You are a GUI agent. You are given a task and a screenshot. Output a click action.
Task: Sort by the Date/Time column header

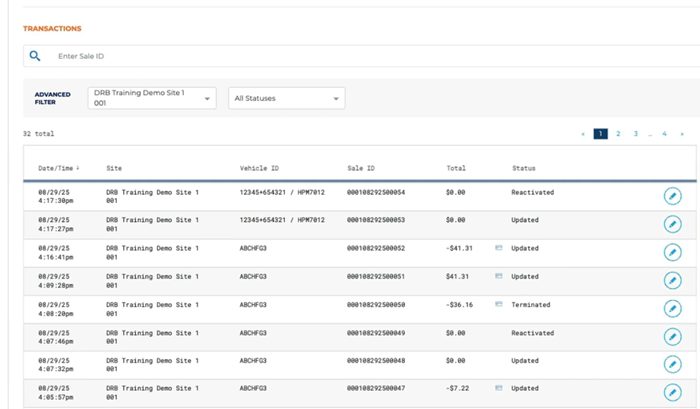pos(58,168)
